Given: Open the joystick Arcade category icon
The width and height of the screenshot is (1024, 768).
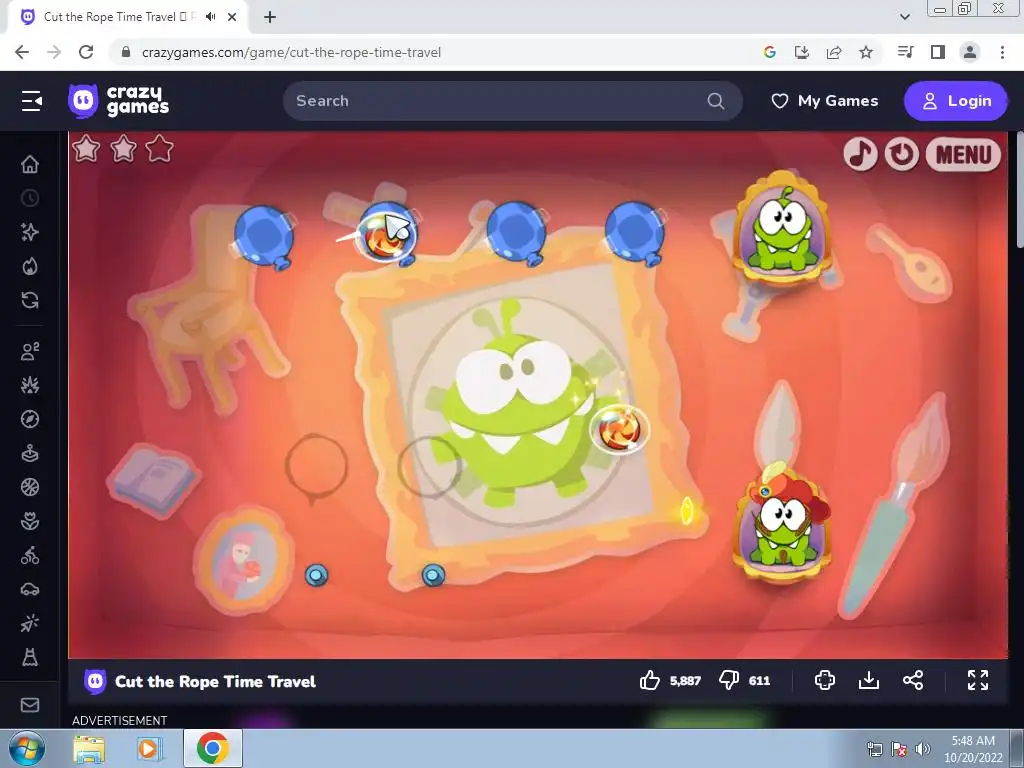Looking at the screenshot, I should tap(30, 453).
